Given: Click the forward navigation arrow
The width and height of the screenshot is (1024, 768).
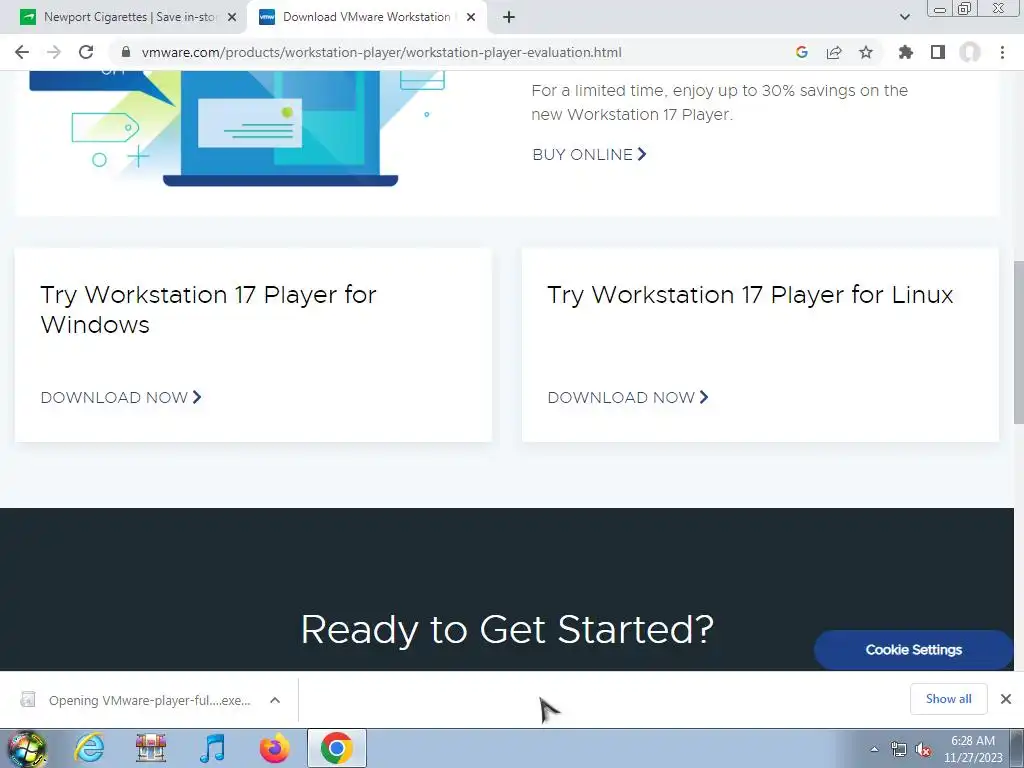Looking at the screenshot, I should 54,52.
